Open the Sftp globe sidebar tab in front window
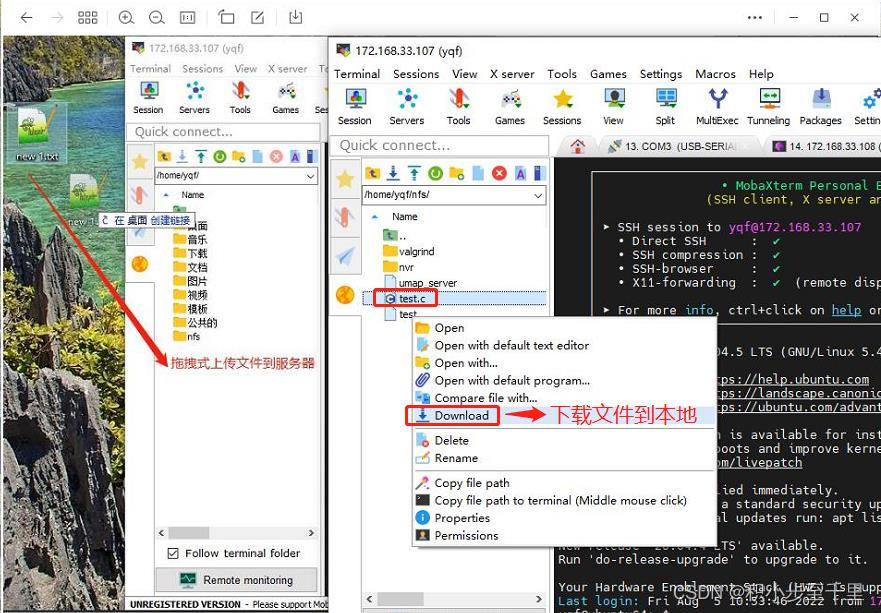Viewport: 881px width, 613px height. [x=344, y=294]
